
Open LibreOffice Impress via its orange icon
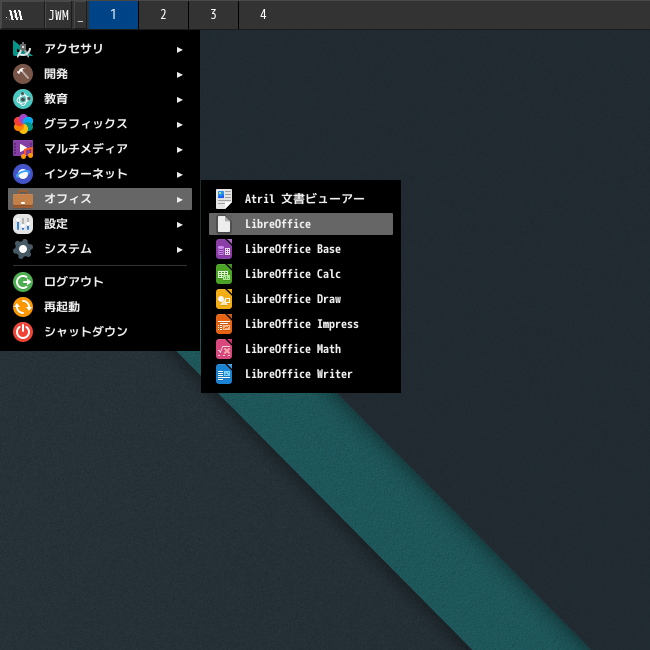pyautogui.click(x=224, y=324)
